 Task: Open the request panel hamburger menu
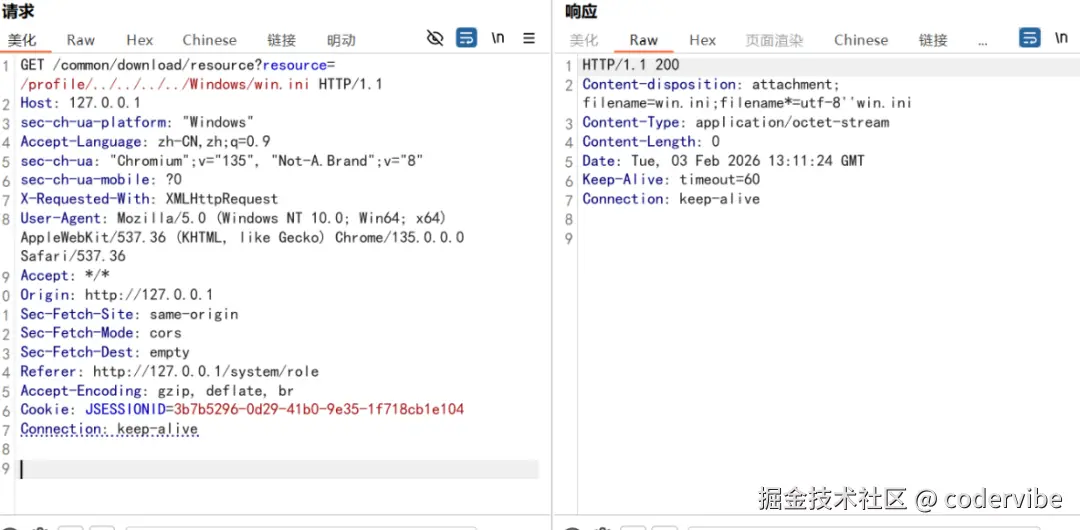point(529,38)
